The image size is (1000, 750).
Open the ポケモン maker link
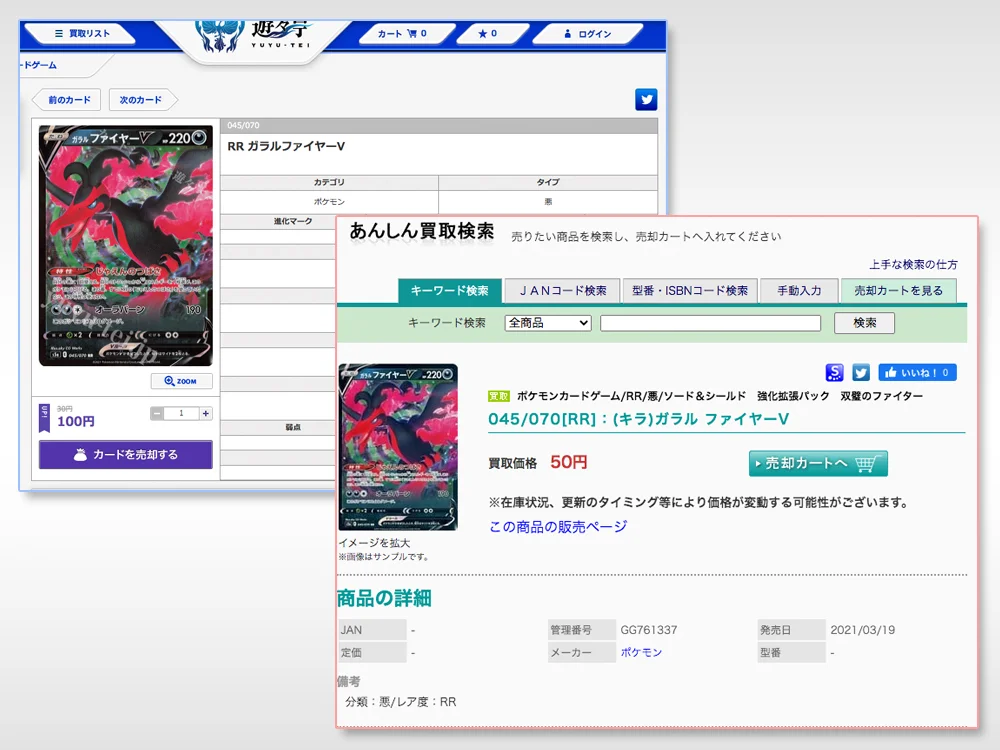click(642, 652)
